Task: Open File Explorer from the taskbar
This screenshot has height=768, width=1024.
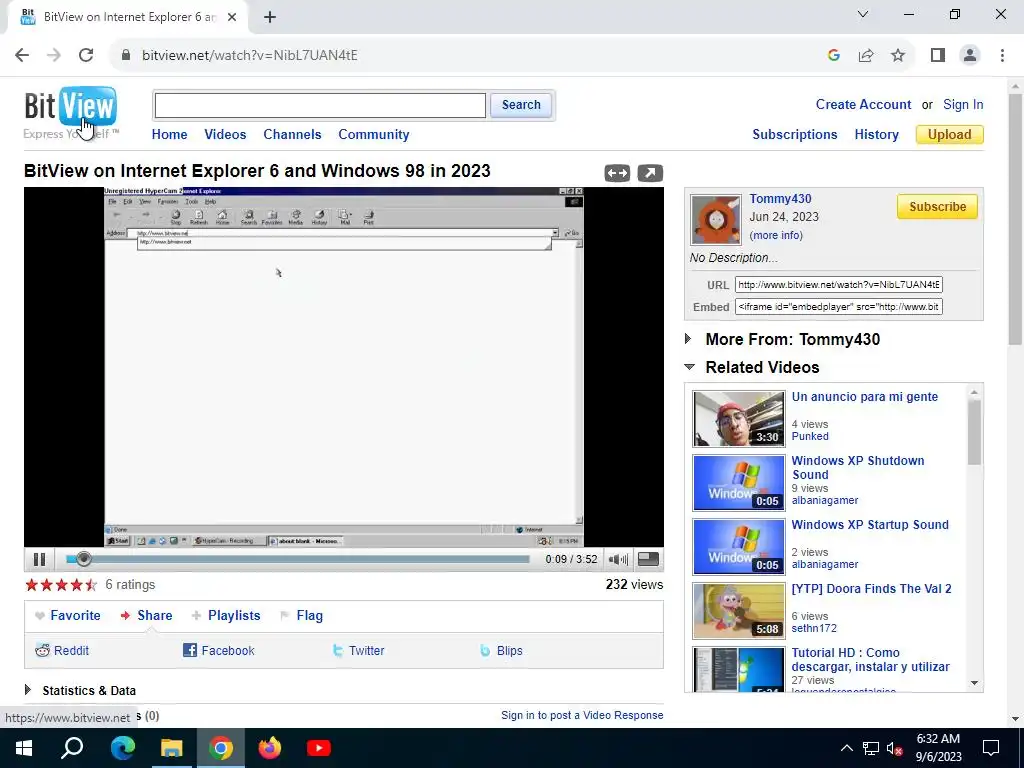Action: pos(172,748)
